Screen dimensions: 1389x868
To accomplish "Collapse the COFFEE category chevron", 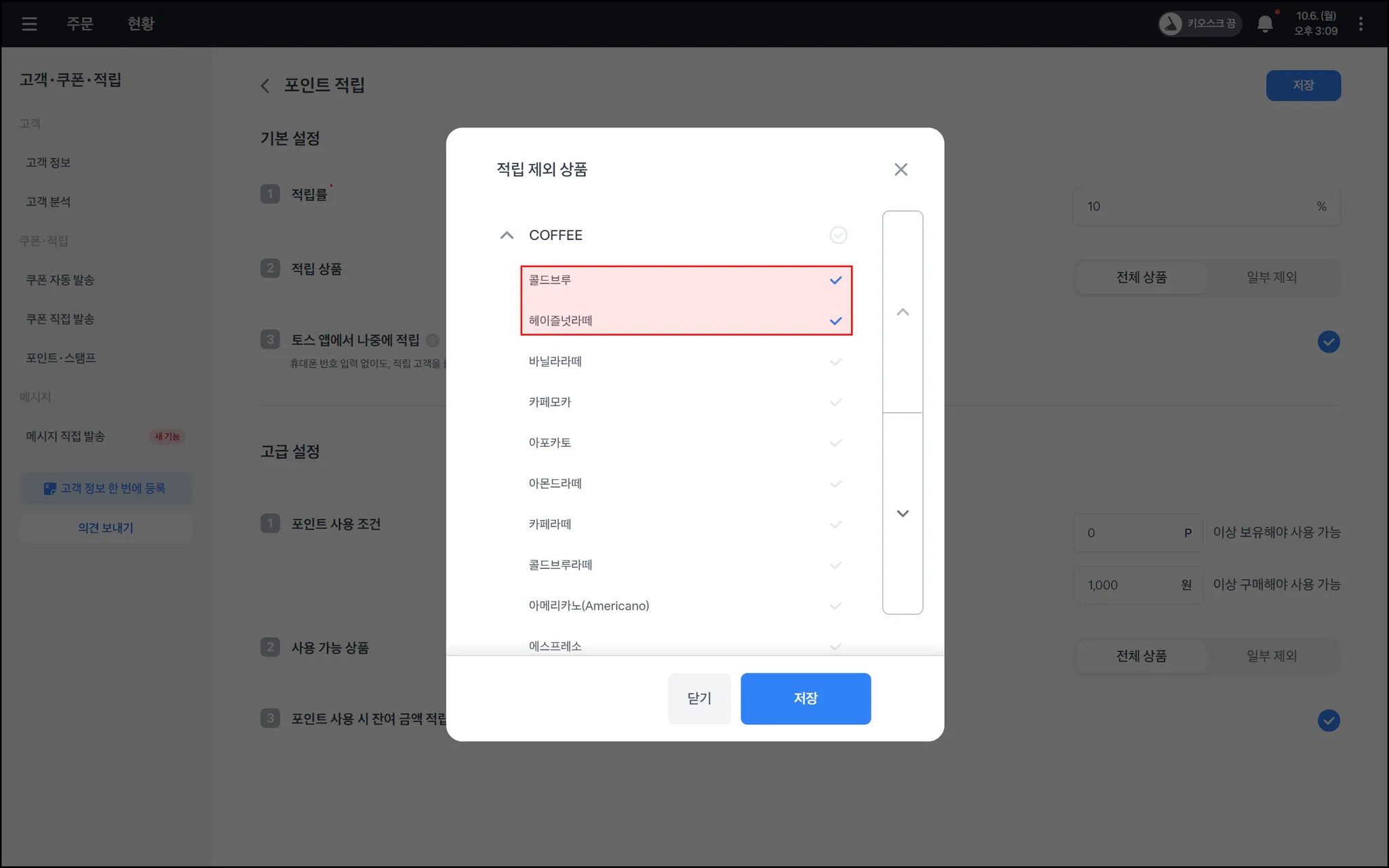I will [x=507, y=235].
